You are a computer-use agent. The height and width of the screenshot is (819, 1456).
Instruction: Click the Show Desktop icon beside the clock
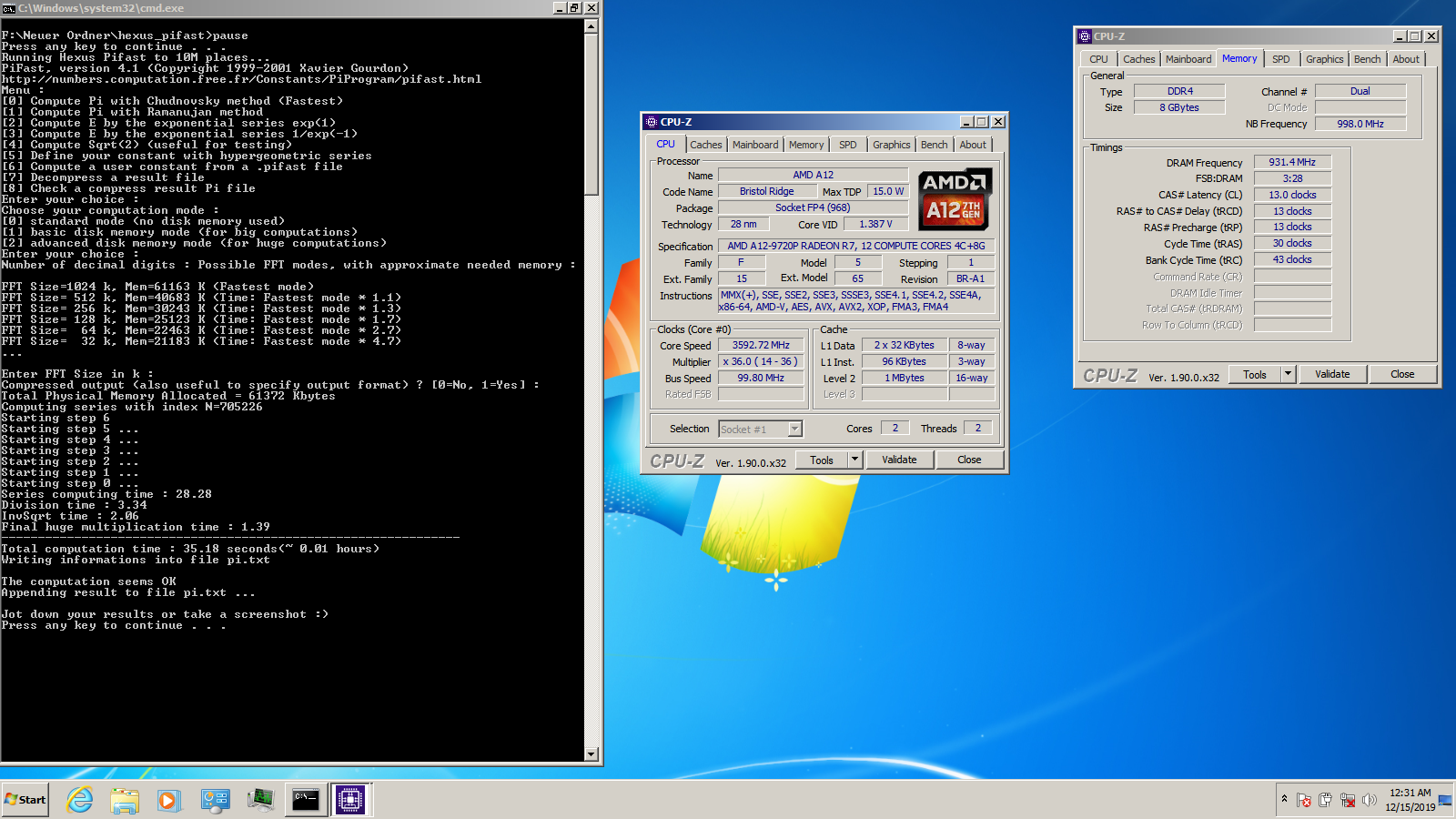click(x=1445, y=800)
